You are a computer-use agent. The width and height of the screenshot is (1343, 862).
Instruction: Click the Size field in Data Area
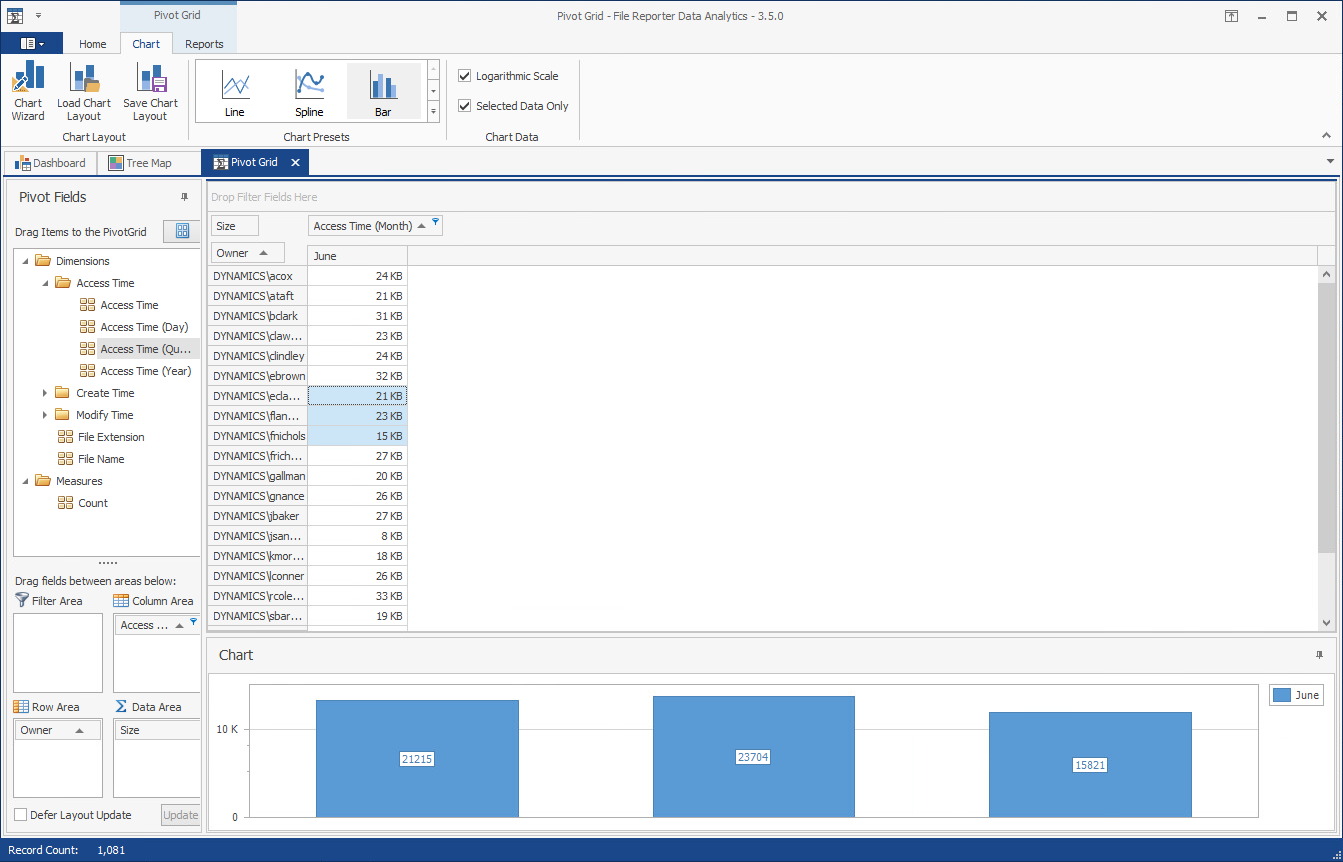pyautogui.click(x=157, y=730)
